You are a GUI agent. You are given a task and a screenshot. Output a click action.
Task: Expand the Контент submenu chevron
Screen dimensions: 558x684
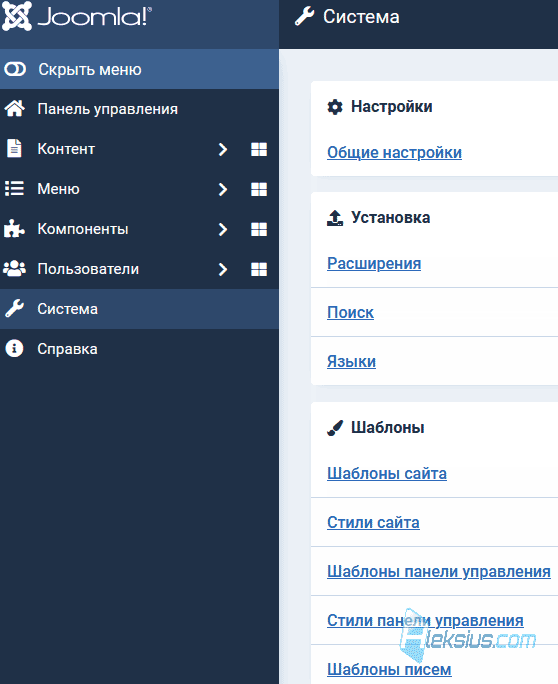pyautogui.click(x=223, y=149)
